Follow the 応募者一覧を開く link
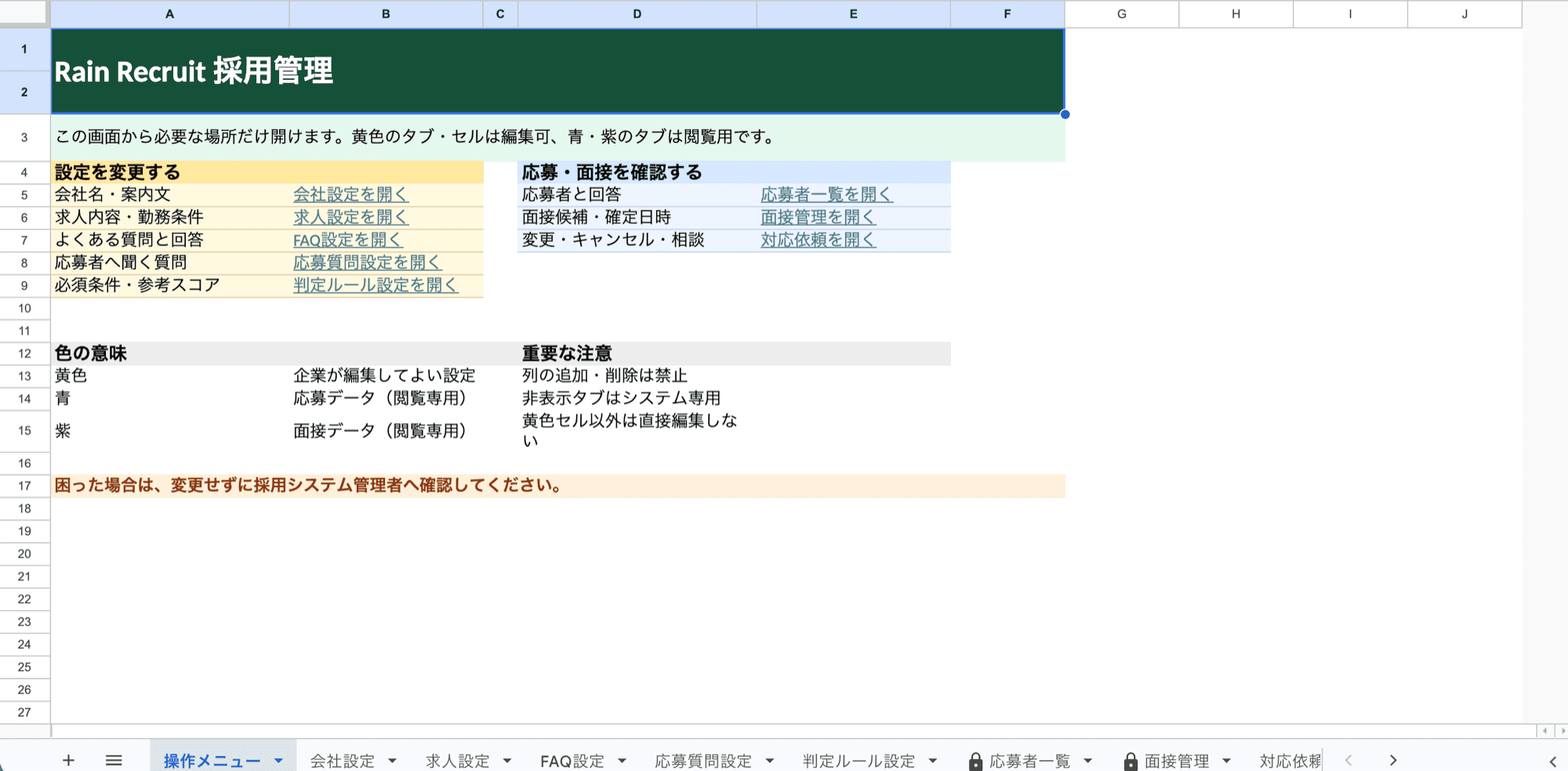The width and height of the screenshot is (1568, 771). 826,195
